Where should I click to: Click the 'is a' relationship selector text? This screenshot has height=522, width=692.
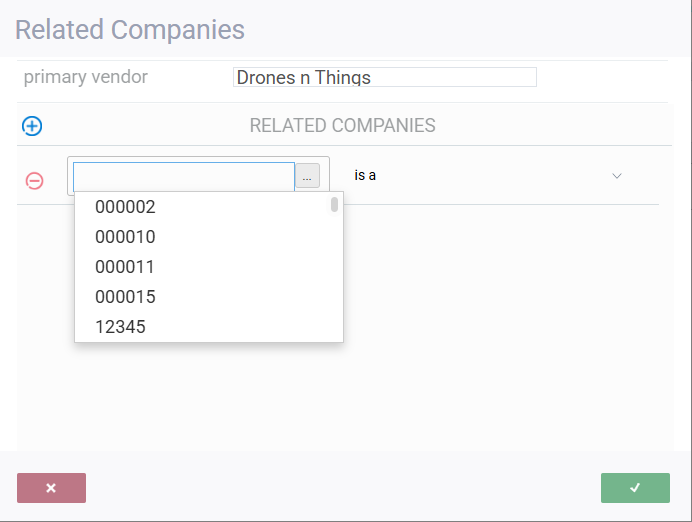coord(365,176)
